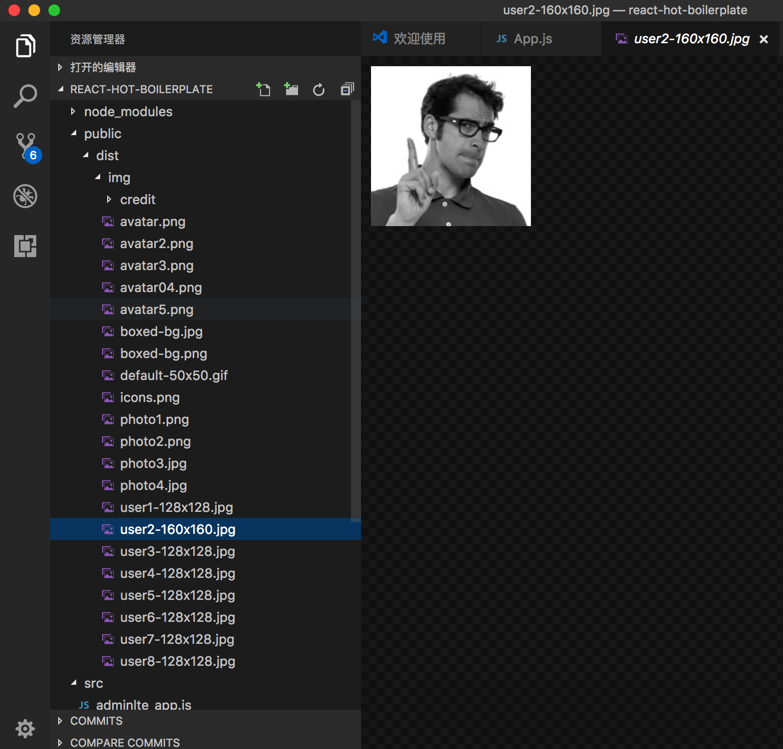Open avatar5.png in the file tree

tap(205, 310)
